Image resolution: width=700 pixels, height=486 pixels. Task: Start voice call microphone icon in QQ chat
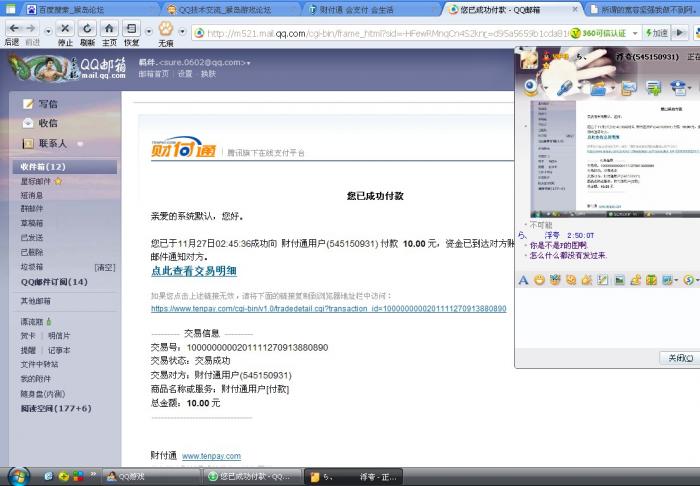[564, 87]
